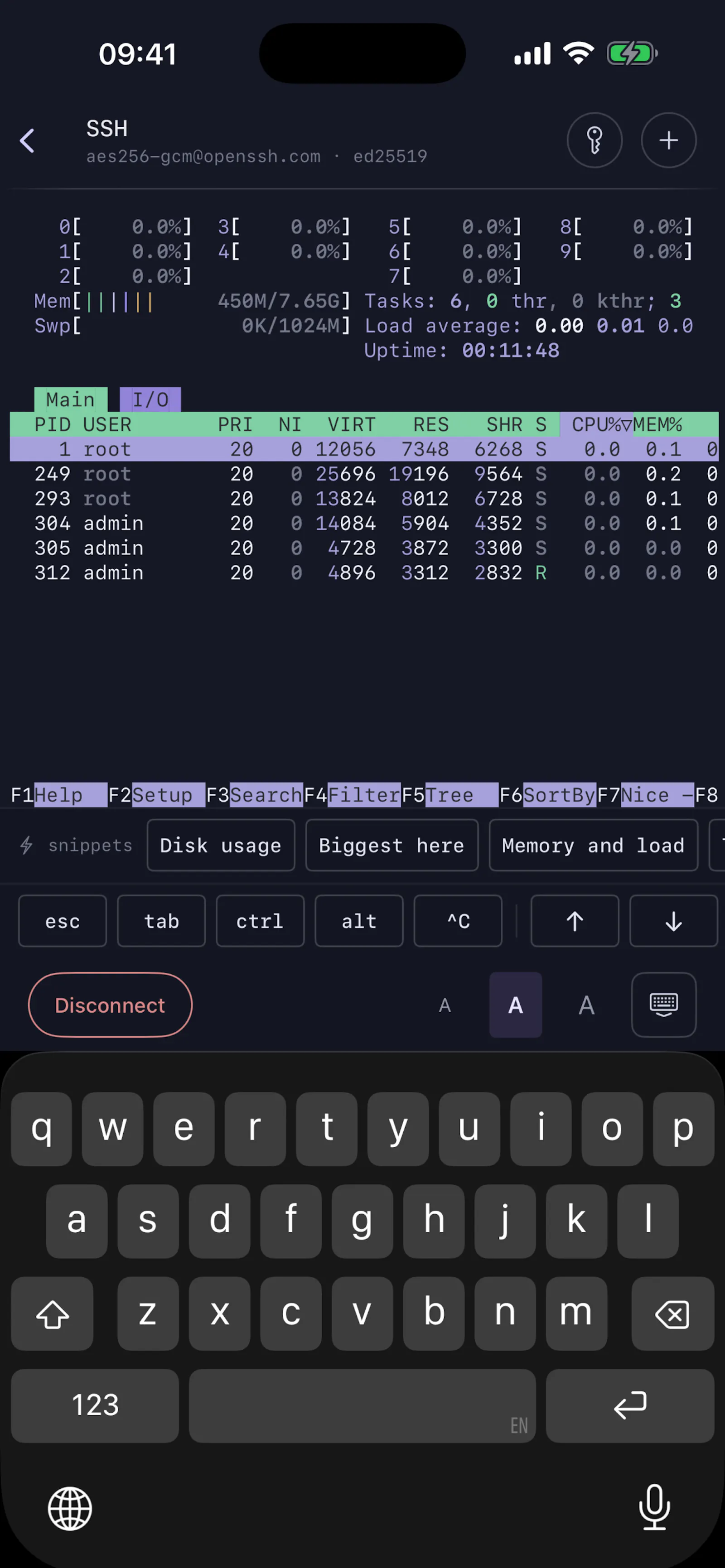Tap the return key

point(629,1405)
